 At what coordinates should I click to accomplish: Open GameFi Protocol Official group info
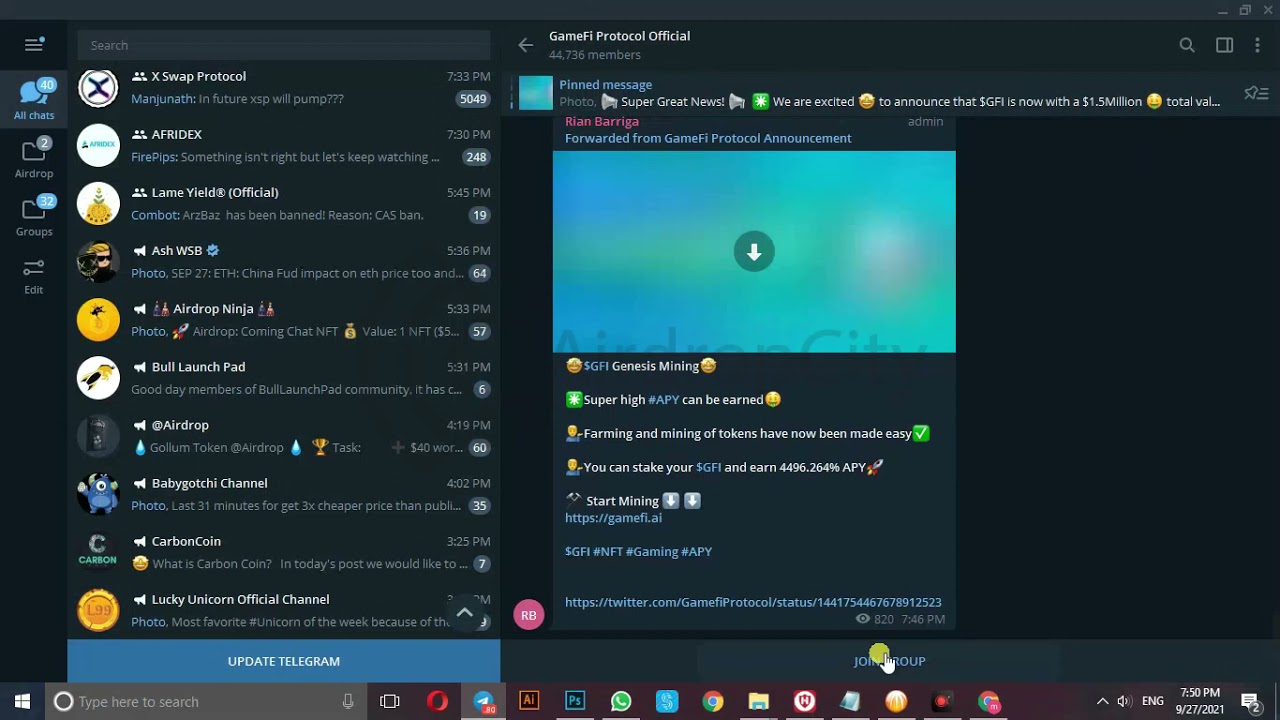(x=619, y=45)
